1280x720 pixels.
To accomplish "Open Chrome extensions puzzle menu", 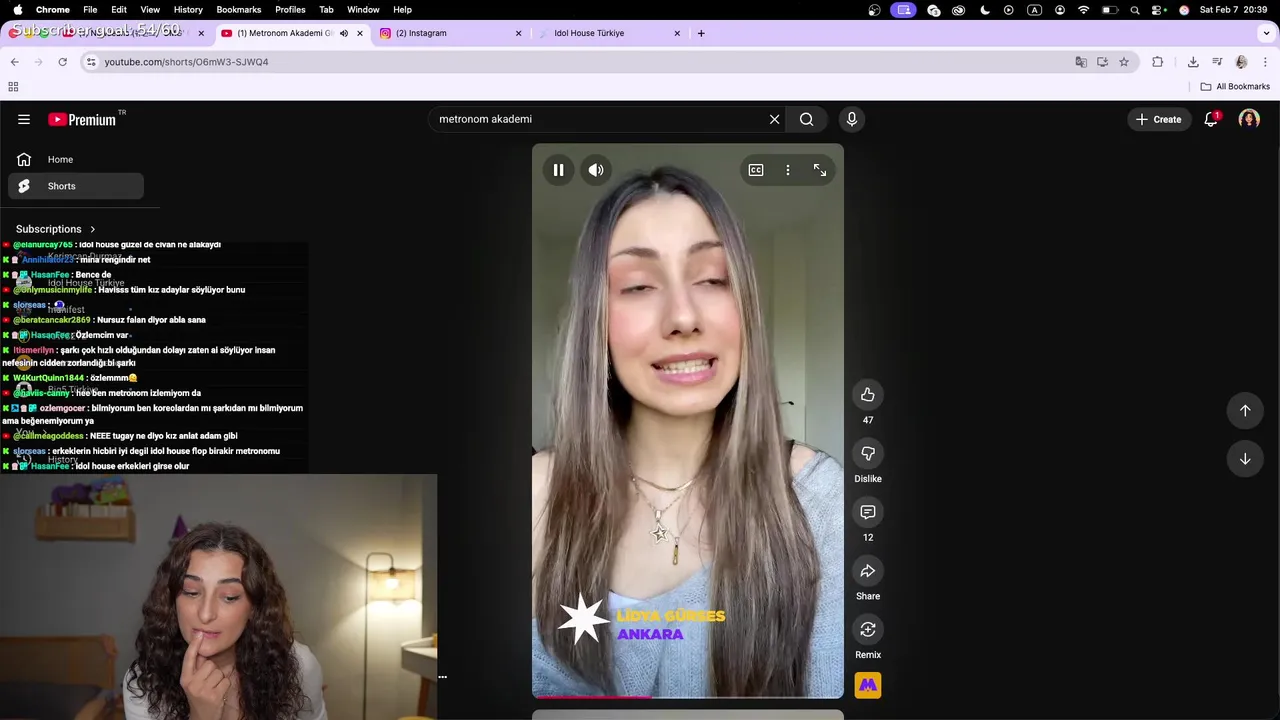I will [1158, 62].
